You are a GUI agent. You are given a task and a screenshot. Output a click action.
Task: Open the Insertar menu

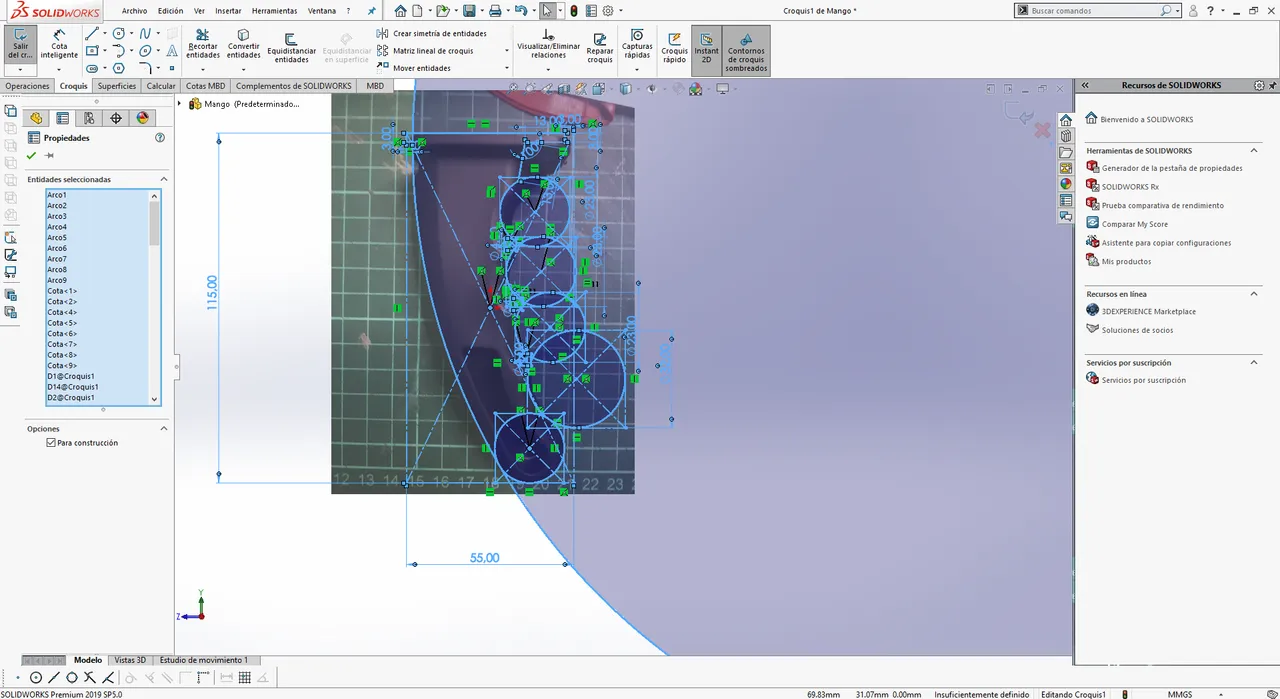click(x=228, y=11)
